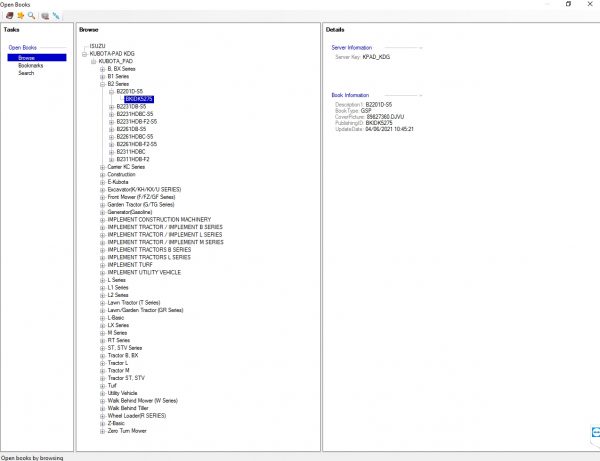This screenshot has width=600, height=461.
Task: Select the BKIDK5275 book entry
Action: coord(139,99)
